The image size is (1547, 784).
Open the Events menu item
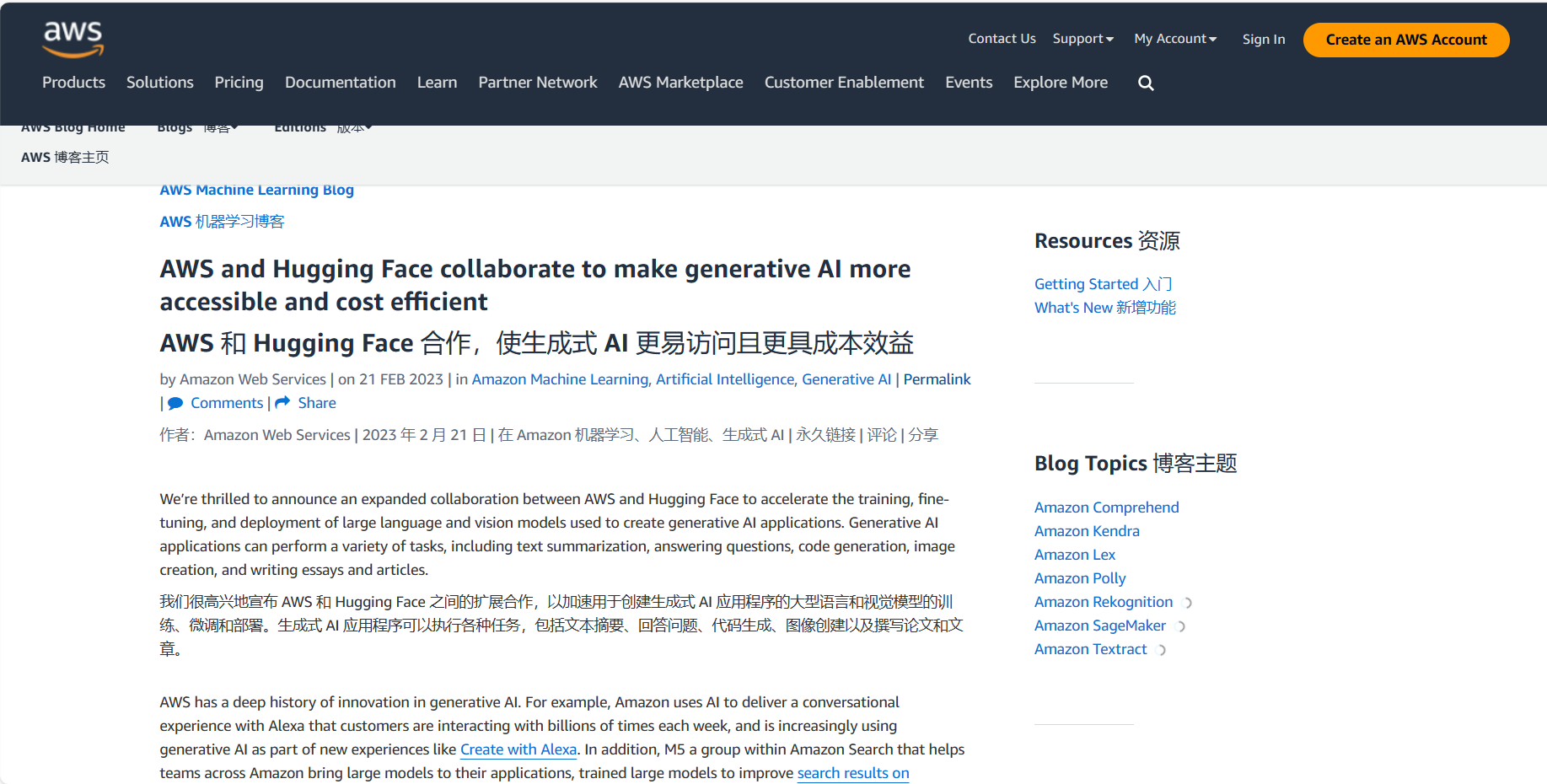click(969, 83)
